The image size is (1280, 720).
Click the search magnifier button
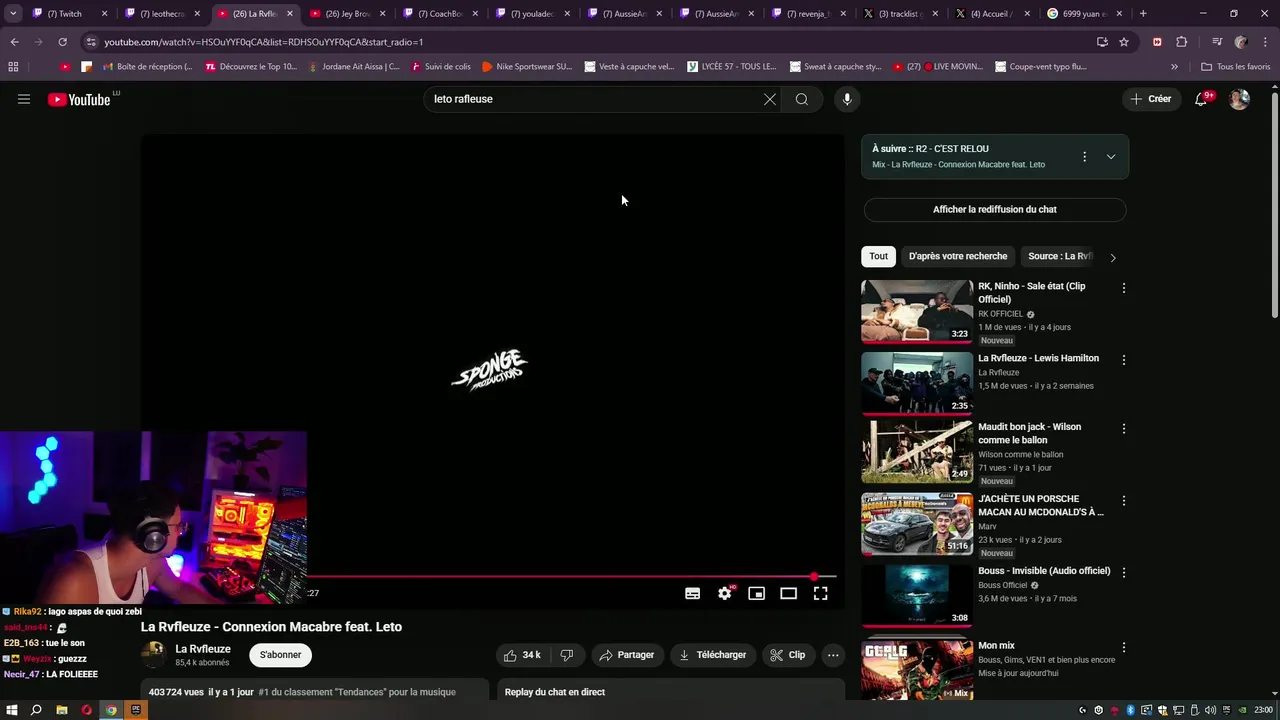tap(802, 99)
